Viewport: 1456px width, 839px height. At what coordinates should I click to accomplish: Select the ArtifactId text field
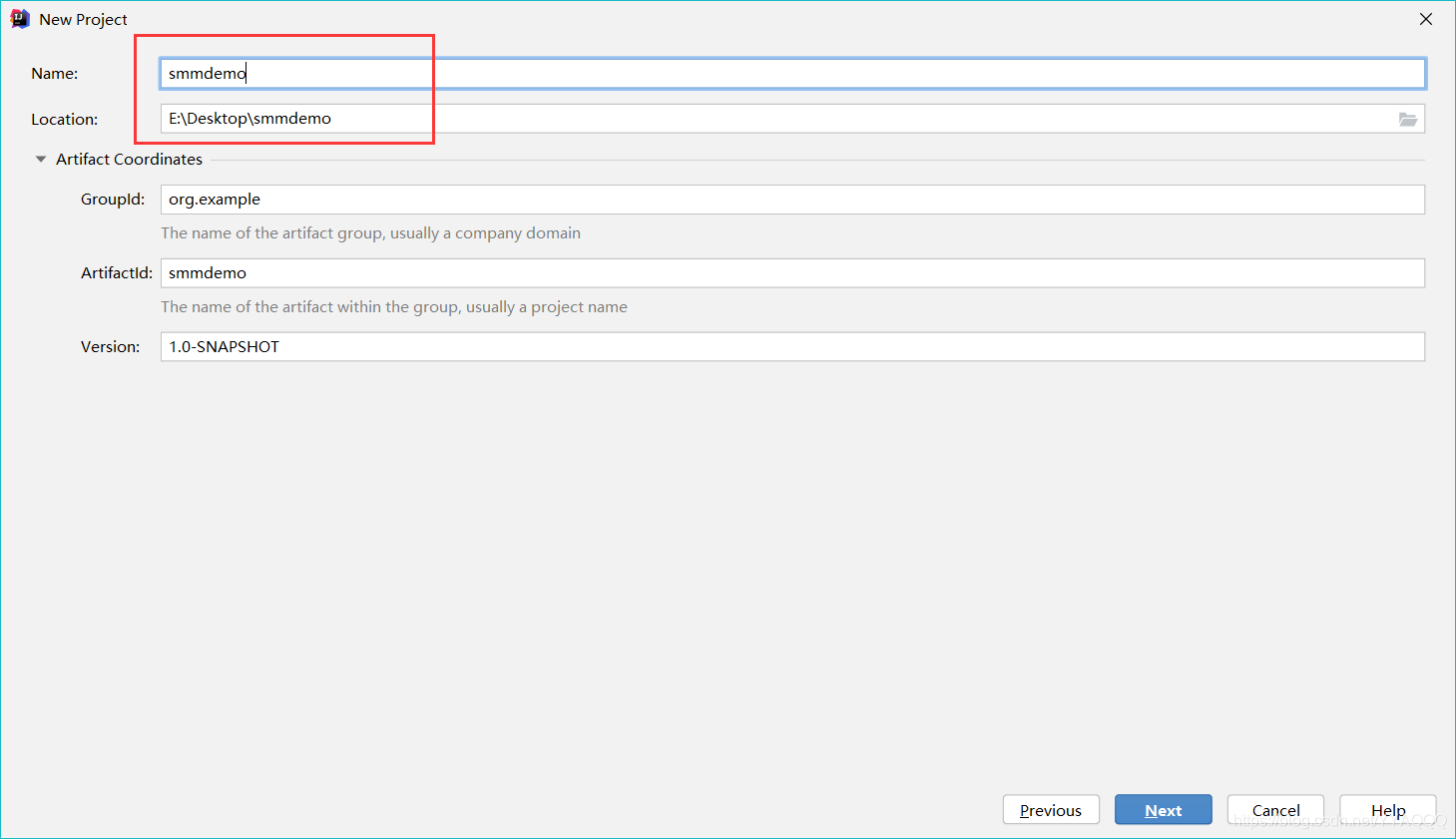[x=792, y=273]
